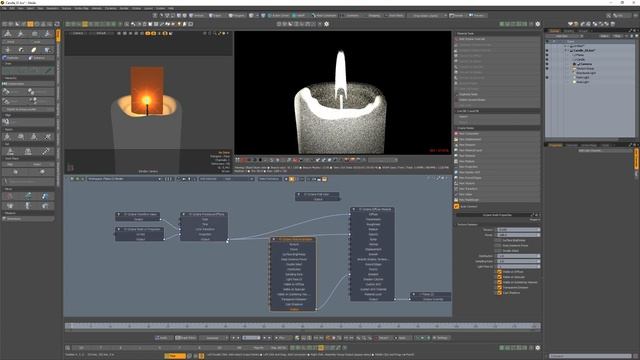The image size is (640, 360).
Task: Open dropdown arrow of Light pass ID field
Action: tap(538, 267)
